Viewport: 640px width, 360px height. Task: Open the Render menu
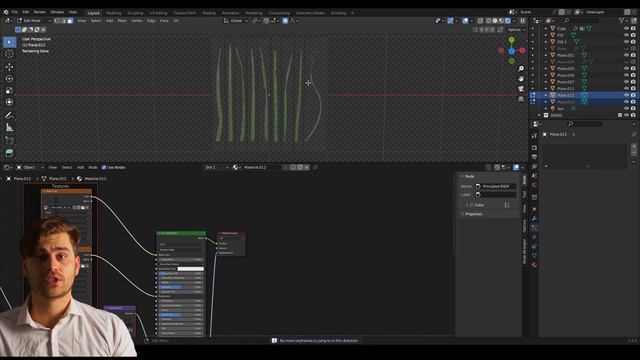click(40, 12)
